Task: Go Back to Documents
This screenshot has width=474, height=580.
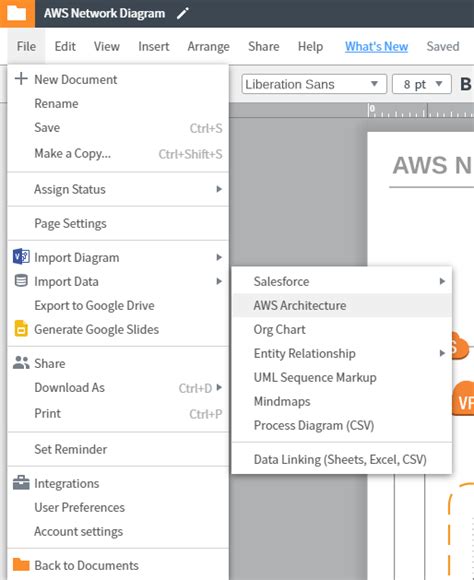Action: [x=118, y=565]
